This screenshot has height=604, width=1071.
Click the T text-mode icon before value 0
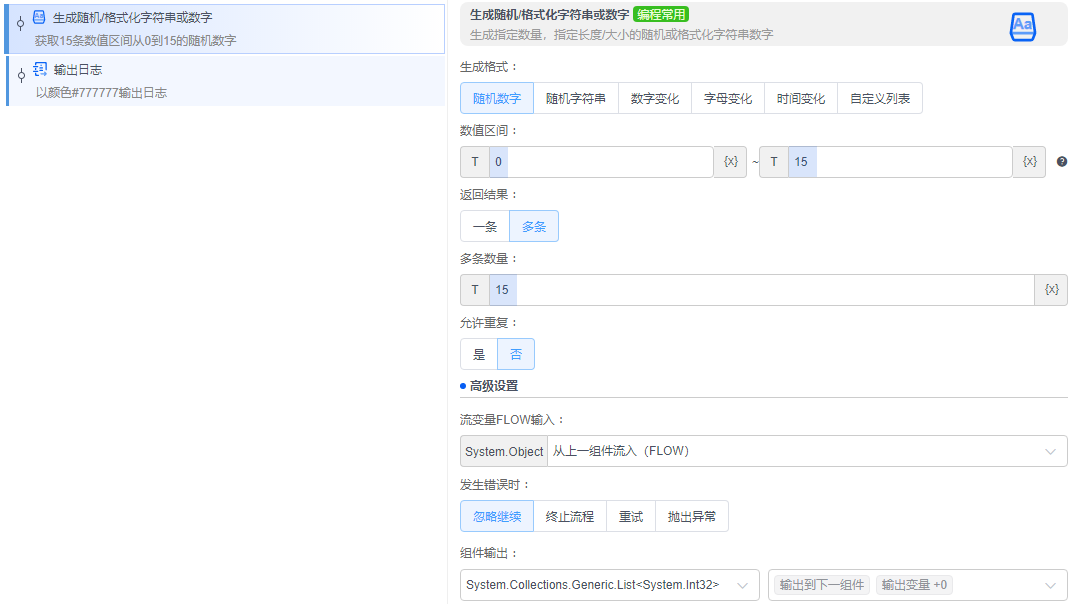474,161
